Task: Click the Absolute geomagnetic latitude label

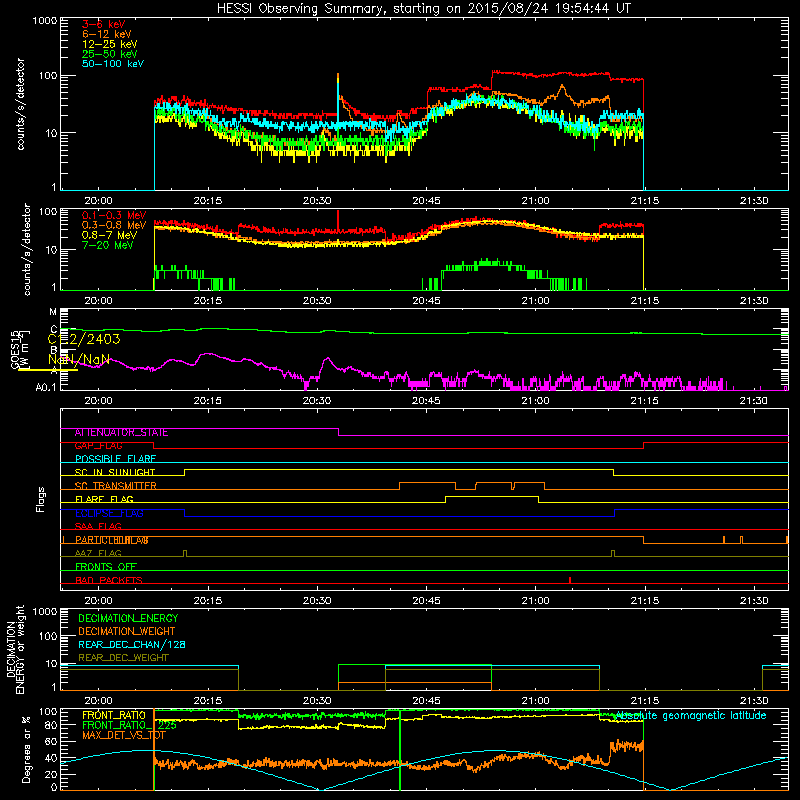Action: click(x=691, y=716)
